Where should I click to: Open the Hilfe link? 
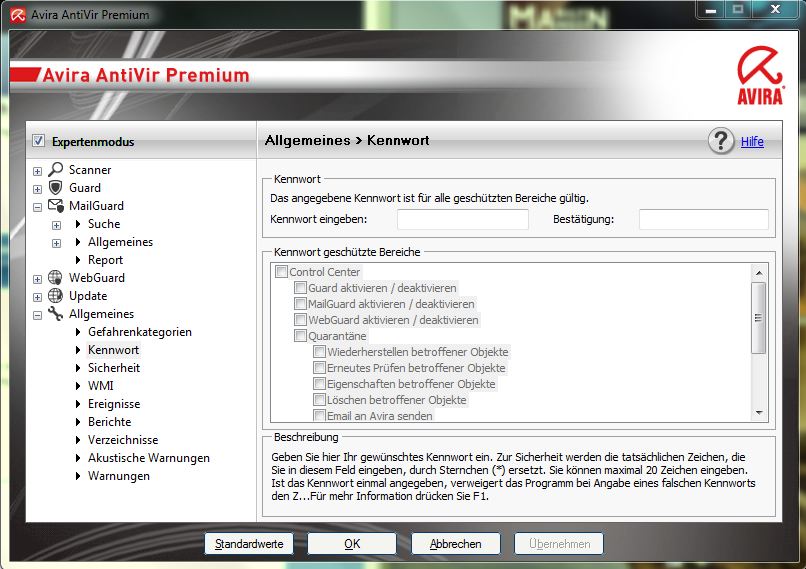752,141
